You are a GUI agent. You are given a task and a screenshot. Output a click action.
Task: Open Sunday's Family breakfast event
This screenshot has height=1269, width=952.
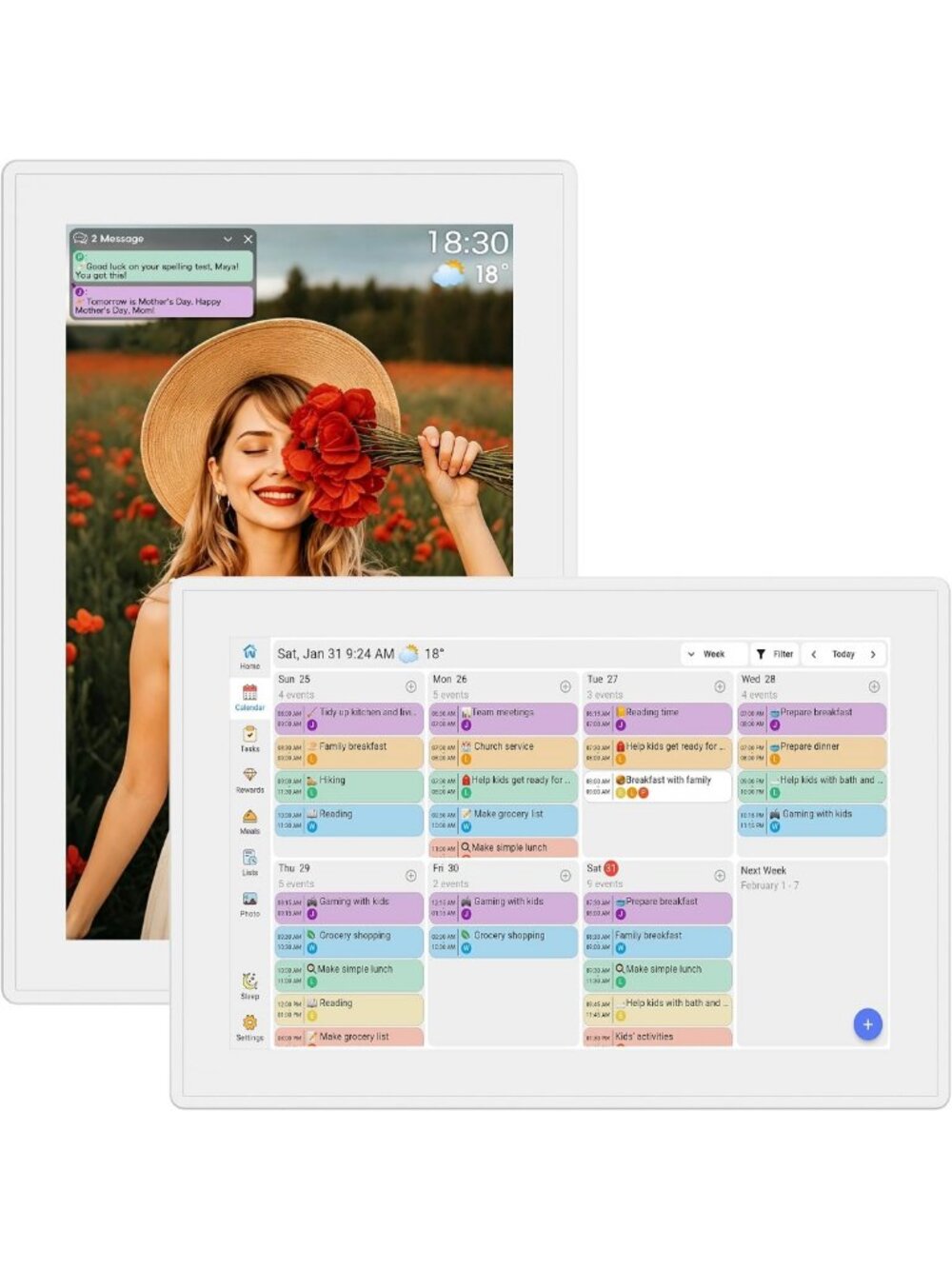(x=348, y=753)
